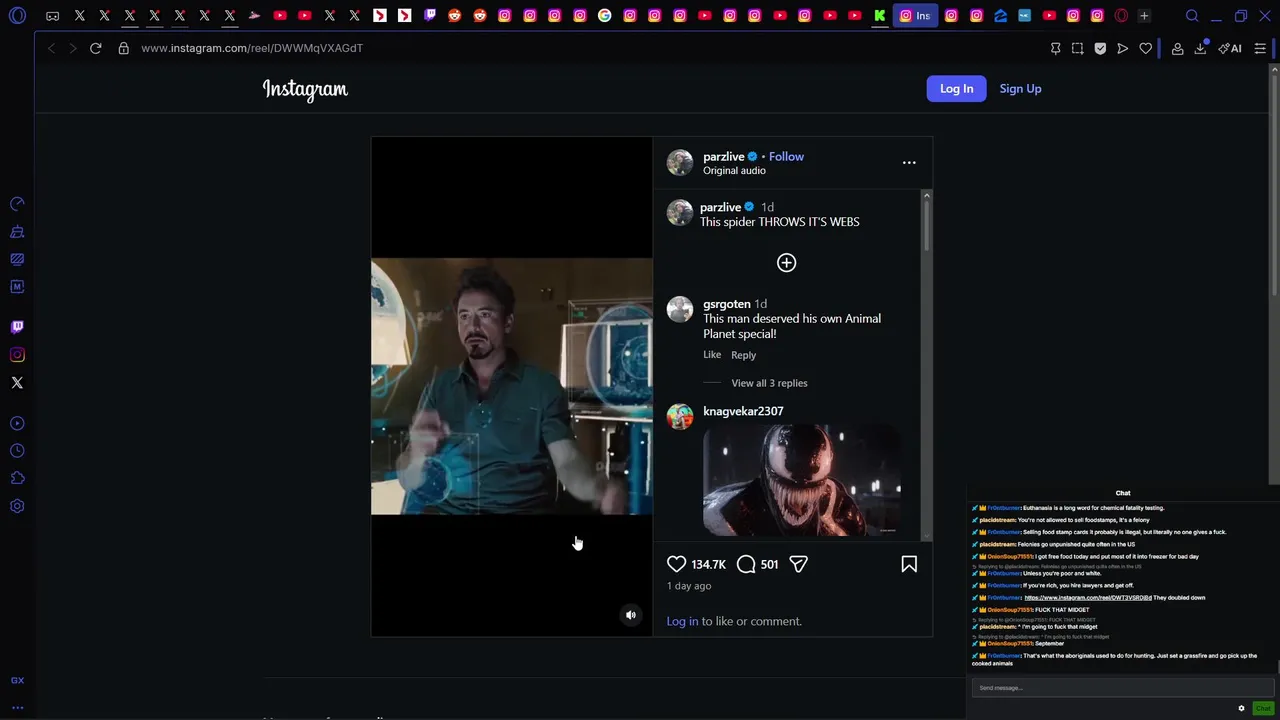The width and height of the screenshot is (1280, 720).
Task: Open parzlive username in post header
Action: tap(723, 157)
